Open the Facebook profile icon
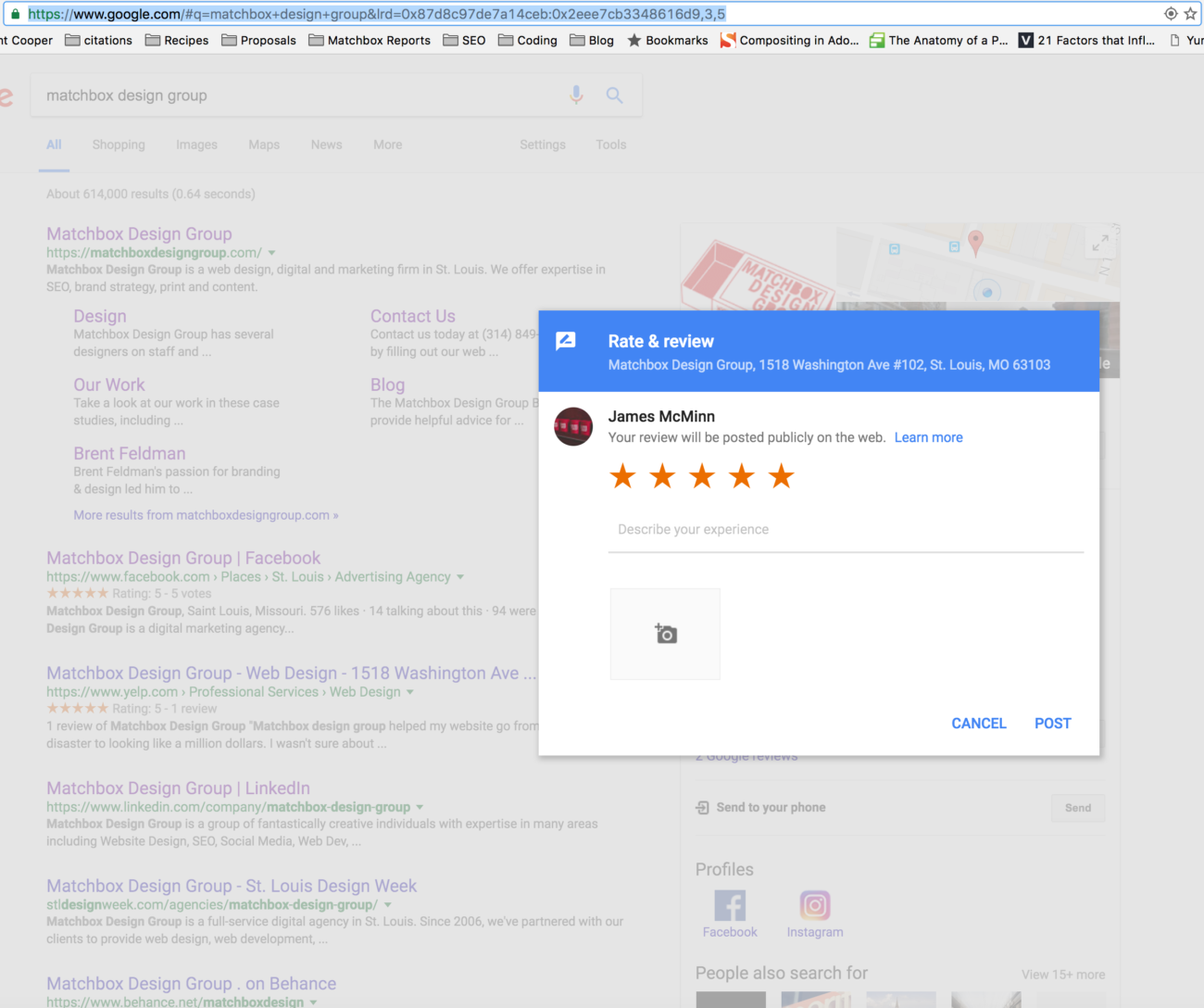 [x=730, y=905]
